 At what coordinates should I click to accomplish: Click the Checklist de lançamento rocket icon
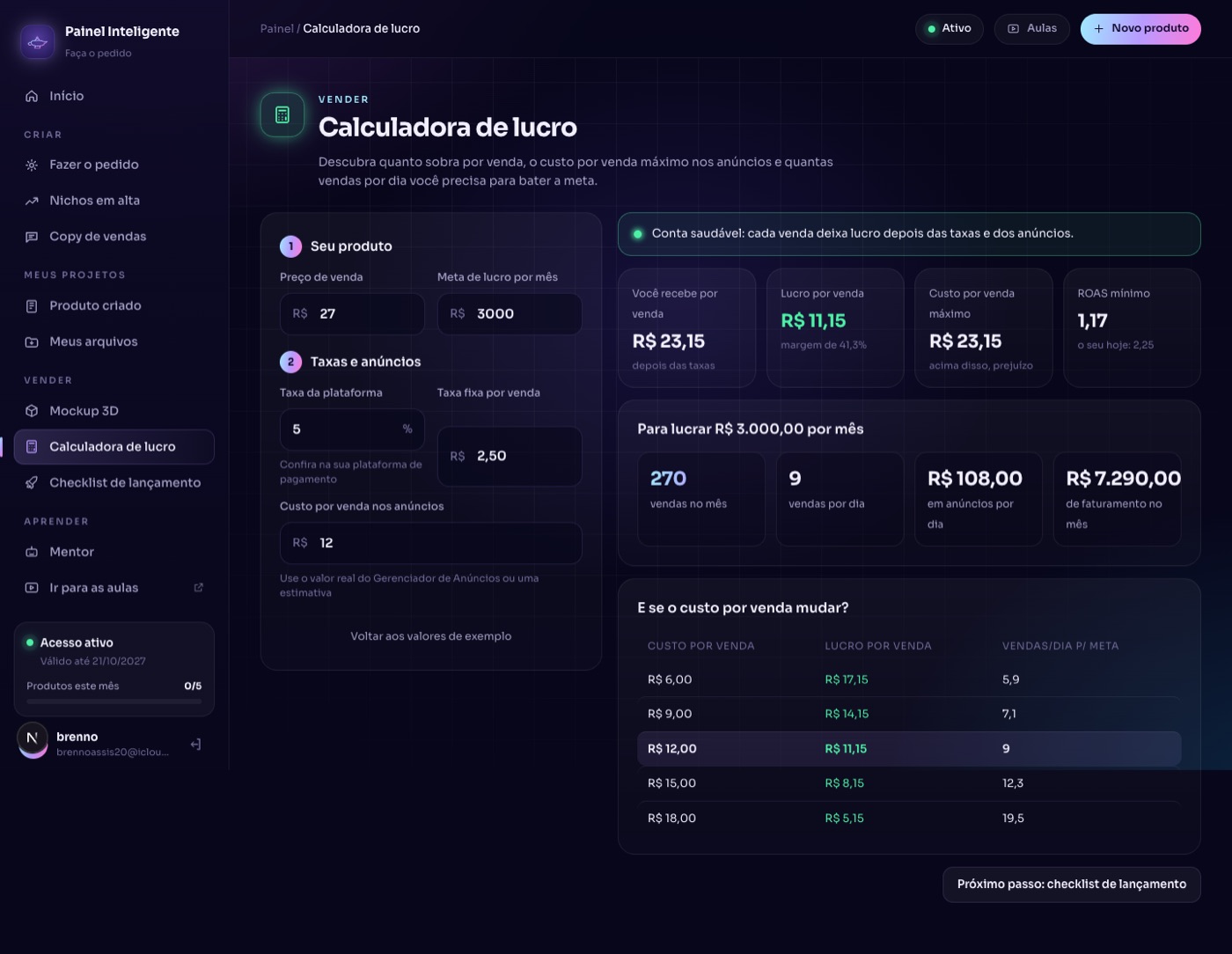(x=32, y=482)
